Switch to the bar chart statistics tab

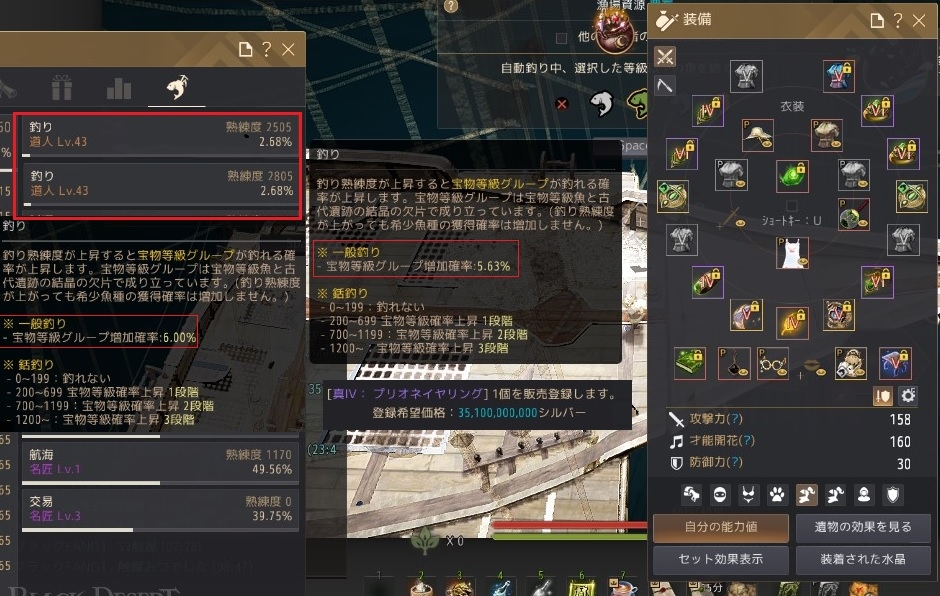(x=119, y=89)
